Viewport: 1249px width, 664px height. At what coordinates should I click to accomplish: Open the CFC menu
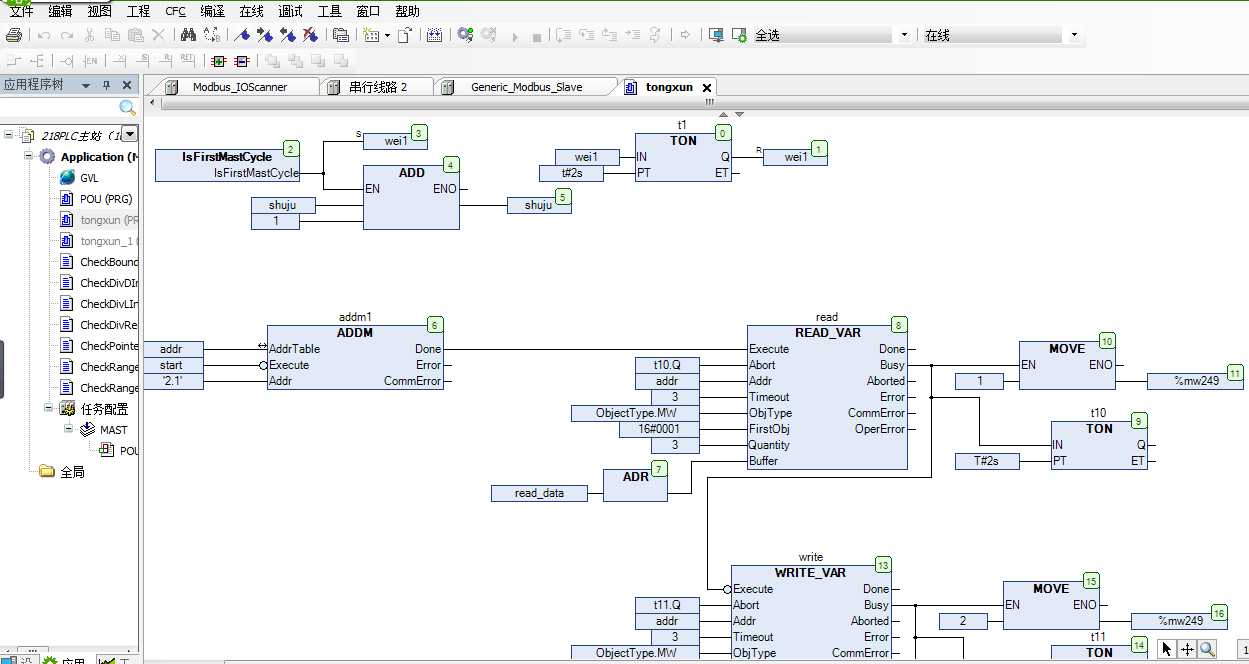(175, 11)
